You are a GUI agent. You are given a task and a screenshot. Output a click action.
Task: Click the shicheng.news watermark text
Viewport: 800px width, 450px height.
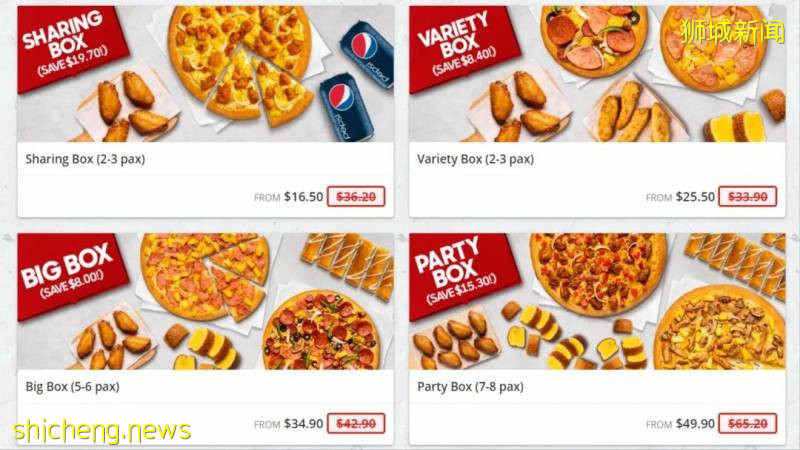click(102, 431)
